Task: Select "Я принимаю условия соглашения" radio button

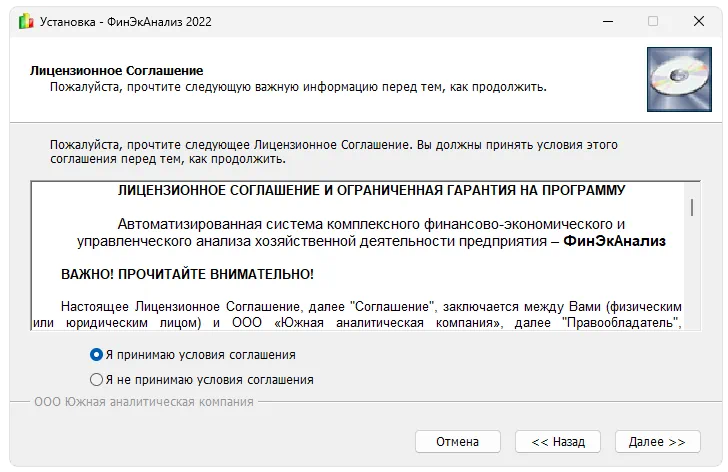Action: (x=96, y=355)
